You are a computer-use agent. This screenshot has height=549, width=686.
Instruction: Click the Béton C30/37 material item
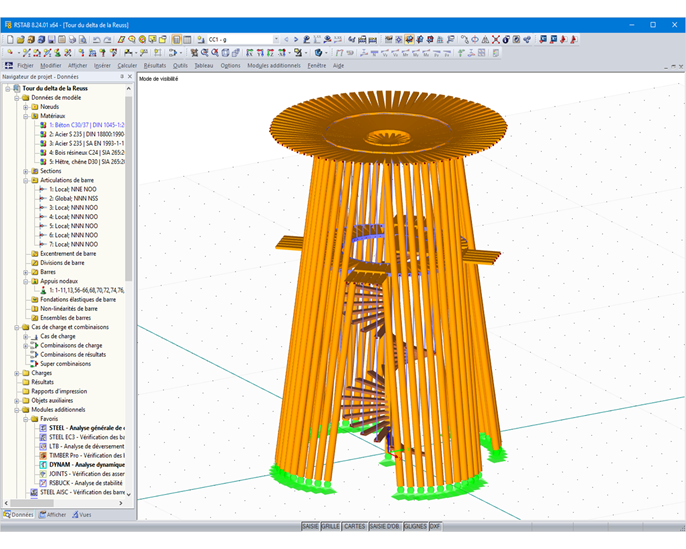pos(85,125)
